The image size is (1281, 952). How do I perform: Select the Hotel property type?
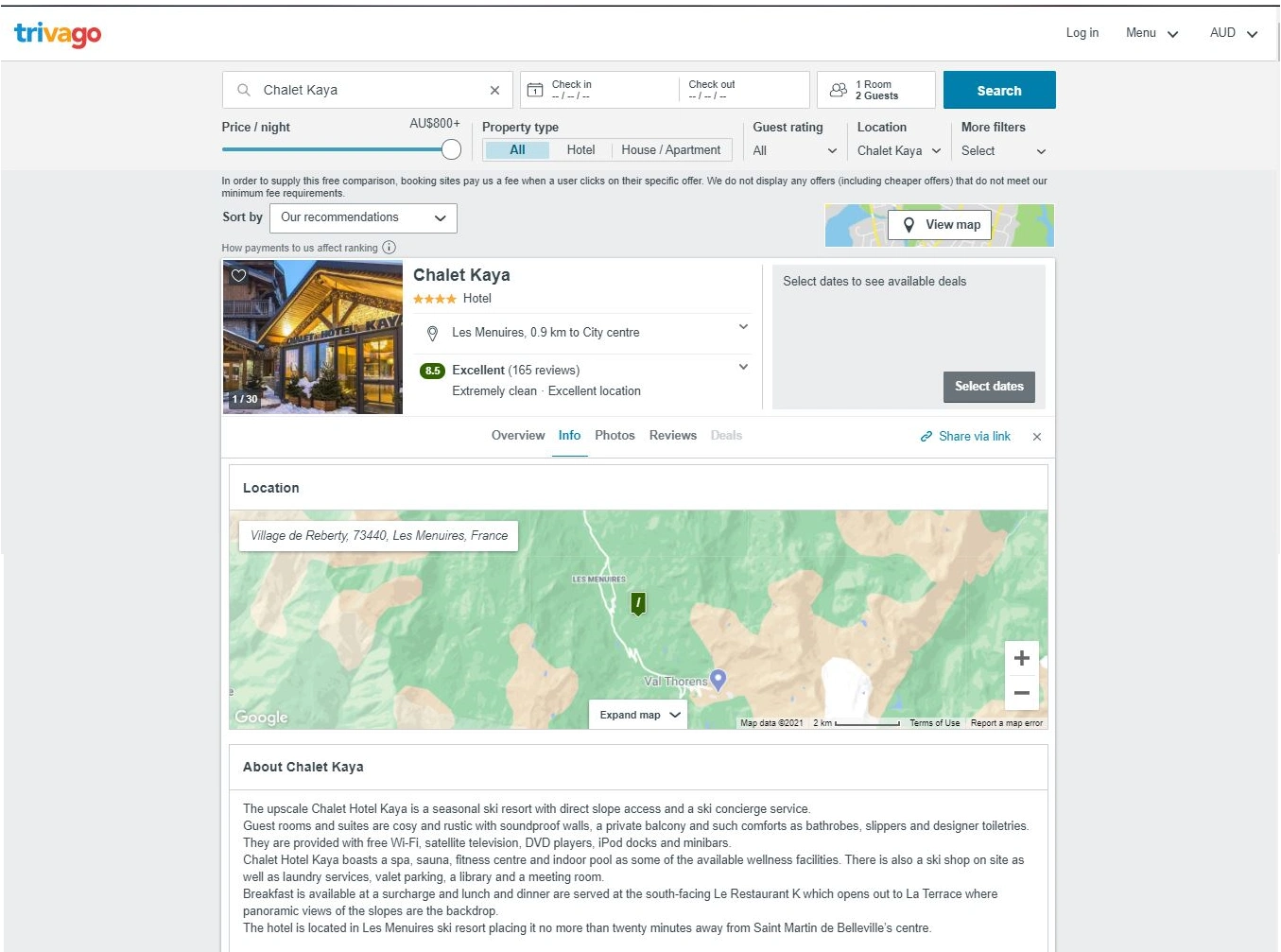(x=580, y=150)
